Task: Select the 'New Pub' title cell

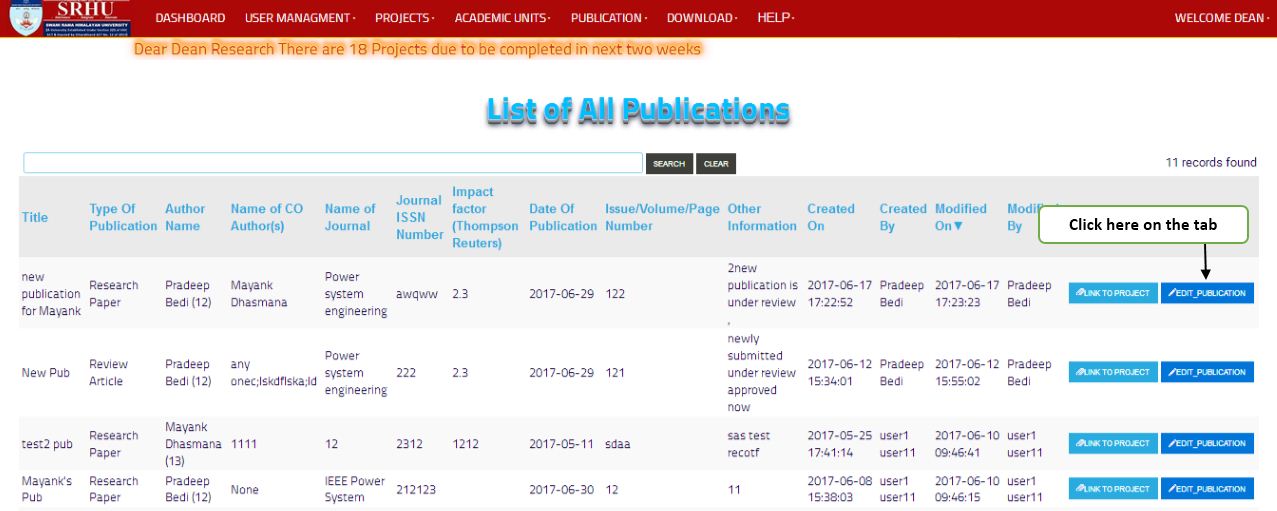Action: pyautogui.click(x=47, y=373)
